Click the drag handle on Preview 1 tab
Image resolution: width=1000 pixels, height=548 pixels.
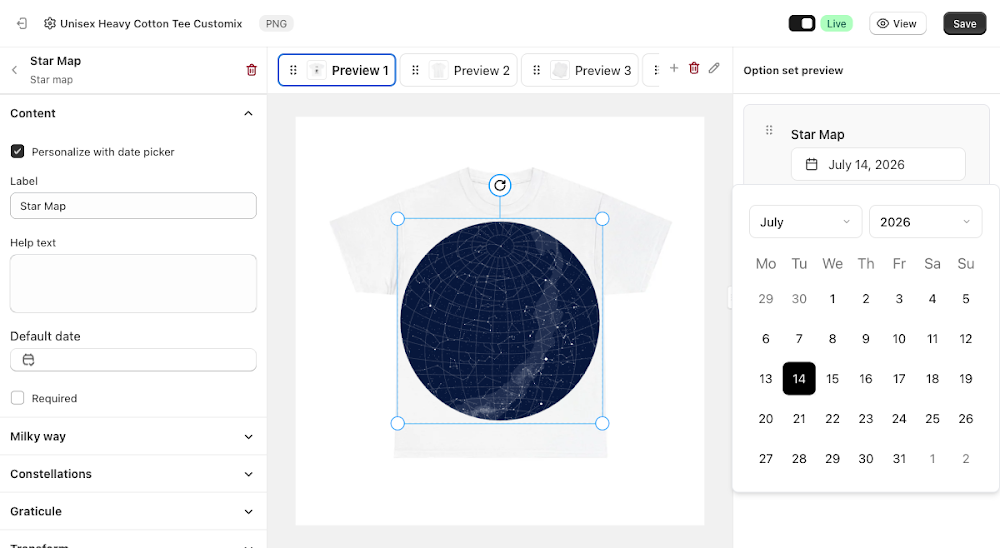click(293, 70)
